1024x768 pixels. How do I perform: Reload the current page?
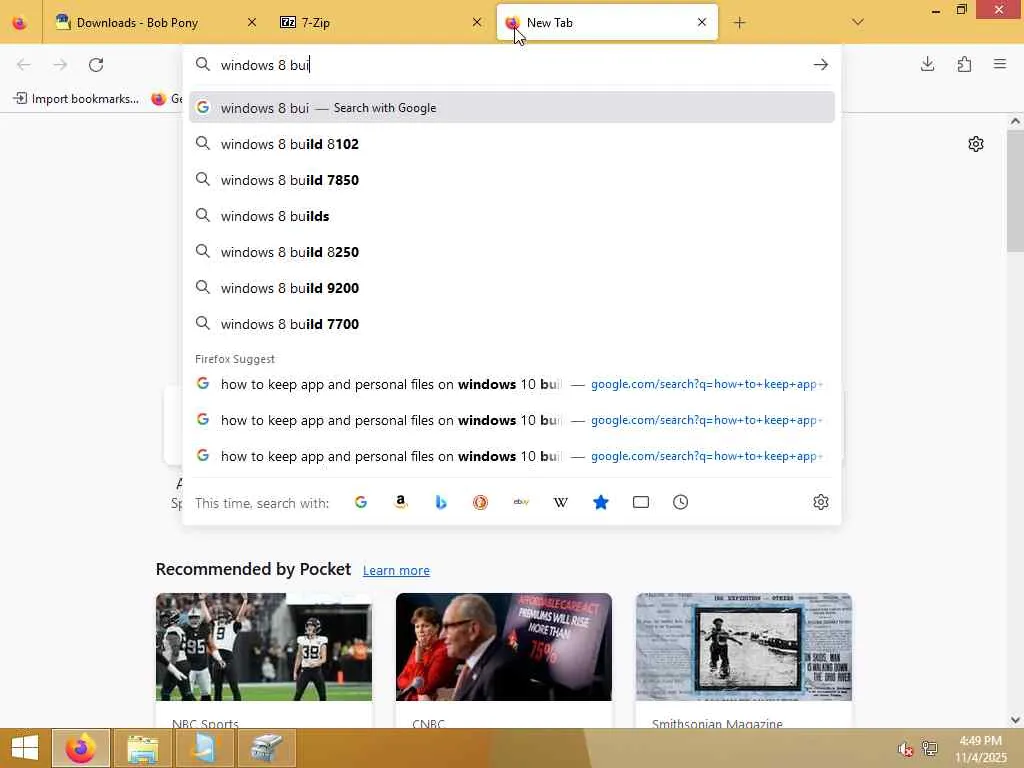pos(97,65)
